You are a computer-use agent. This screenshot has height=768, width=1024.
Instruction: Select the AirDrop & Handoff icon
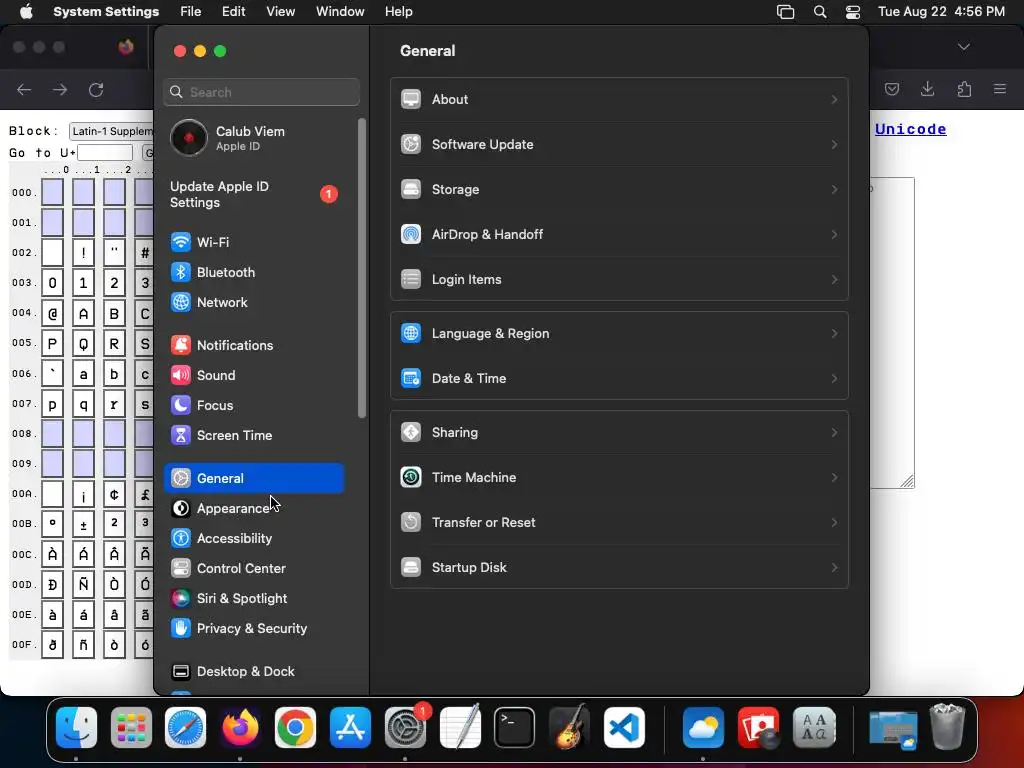coord(411,234)
